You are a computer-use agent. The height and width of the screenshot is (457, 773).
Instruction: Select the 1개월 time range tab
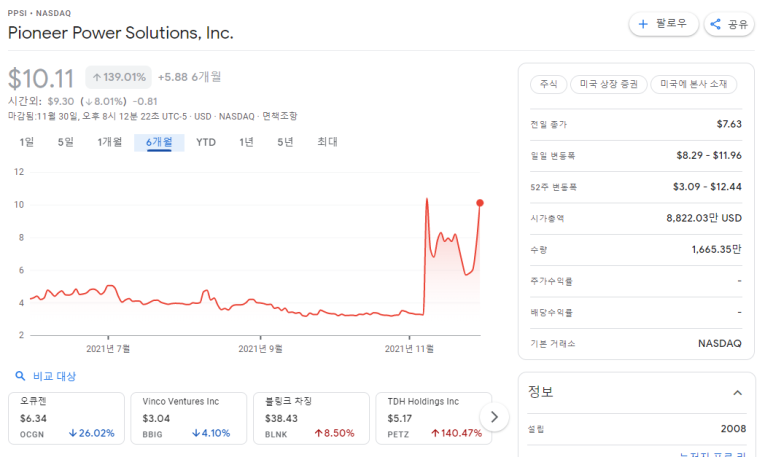tap(109, 142)
